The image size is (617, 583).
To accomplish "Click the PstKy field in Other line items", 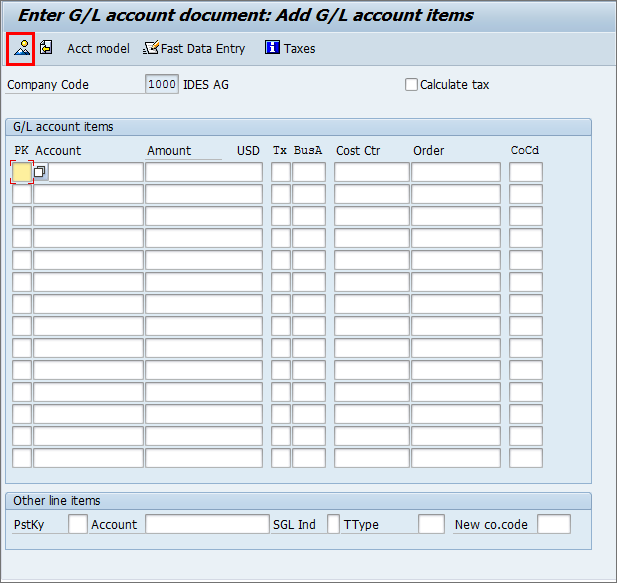I will 78,524.
